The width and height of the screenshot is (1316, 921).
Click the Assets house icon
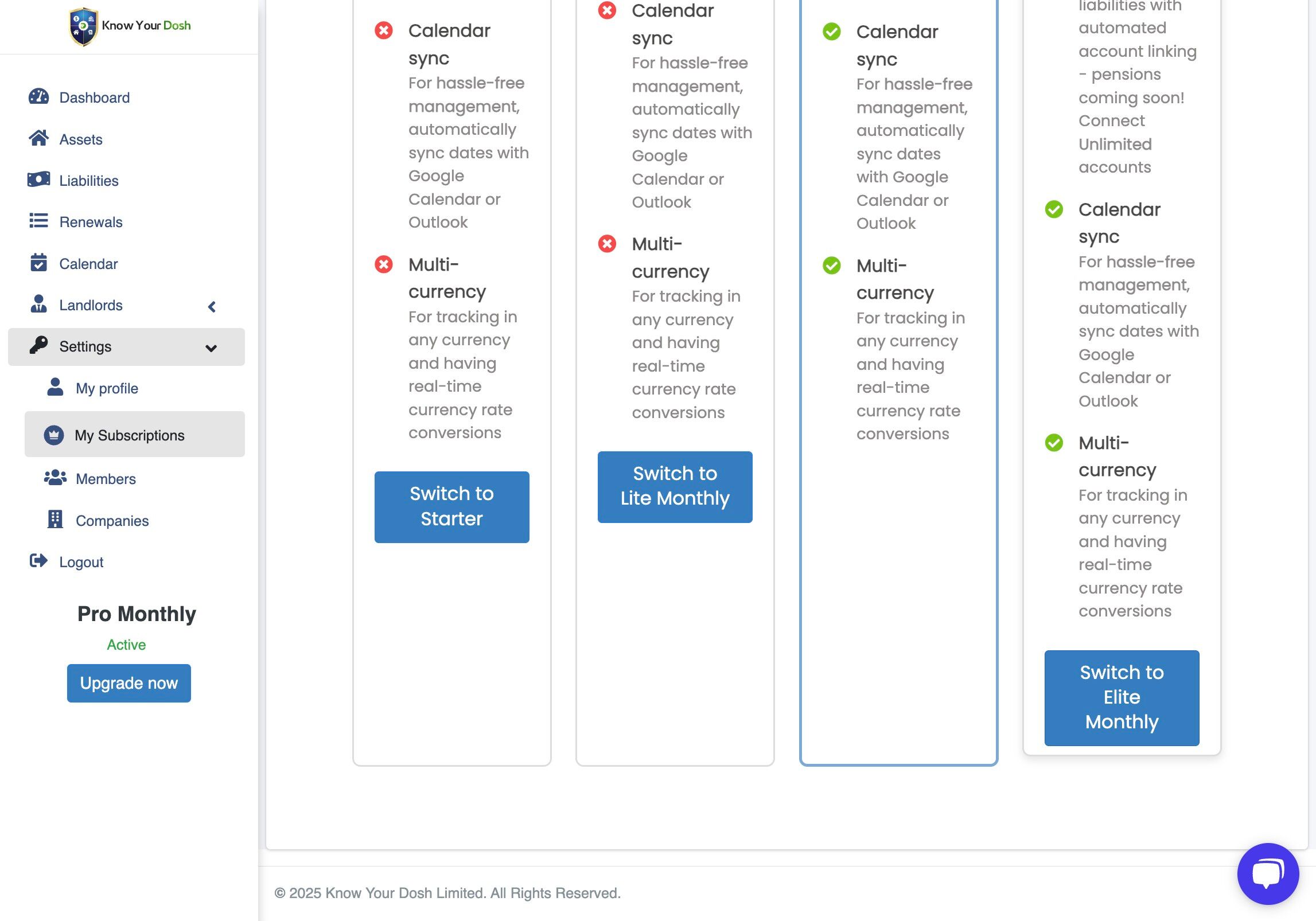coord(38,138)
